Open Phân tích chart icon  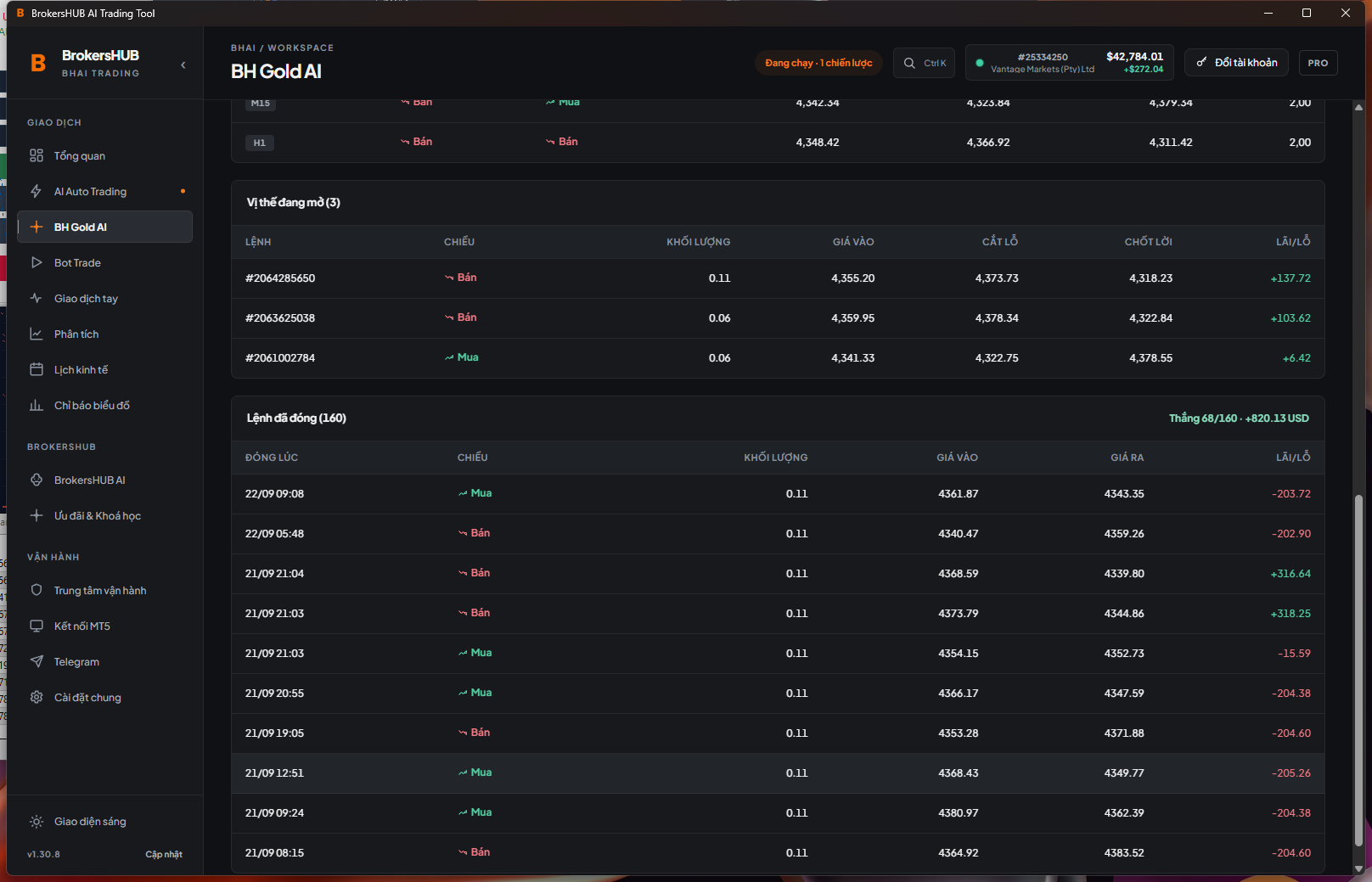point(37,334)
